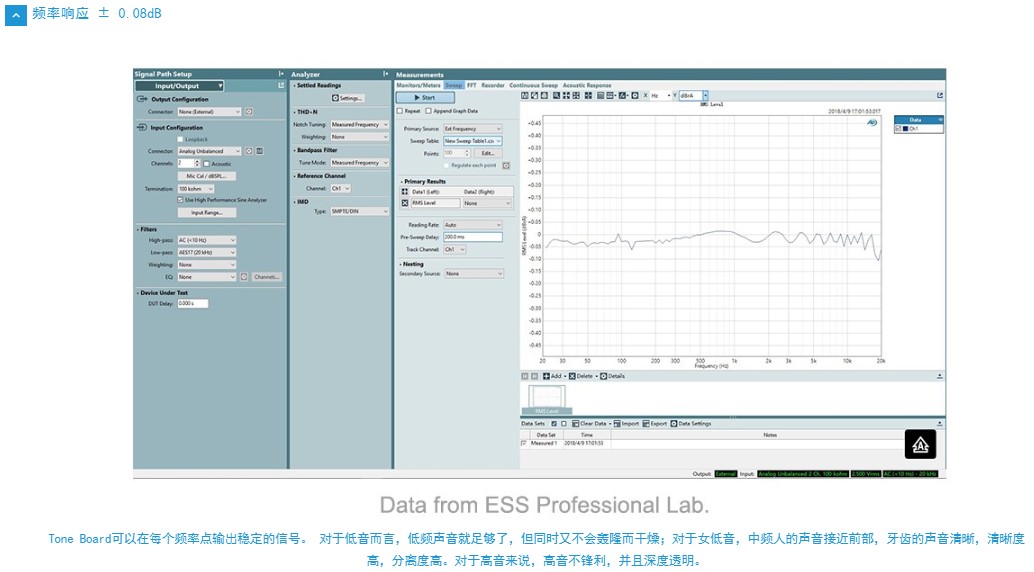Click the Start sweep button
The image size is (1034, 572).
[x=425, y=98]
